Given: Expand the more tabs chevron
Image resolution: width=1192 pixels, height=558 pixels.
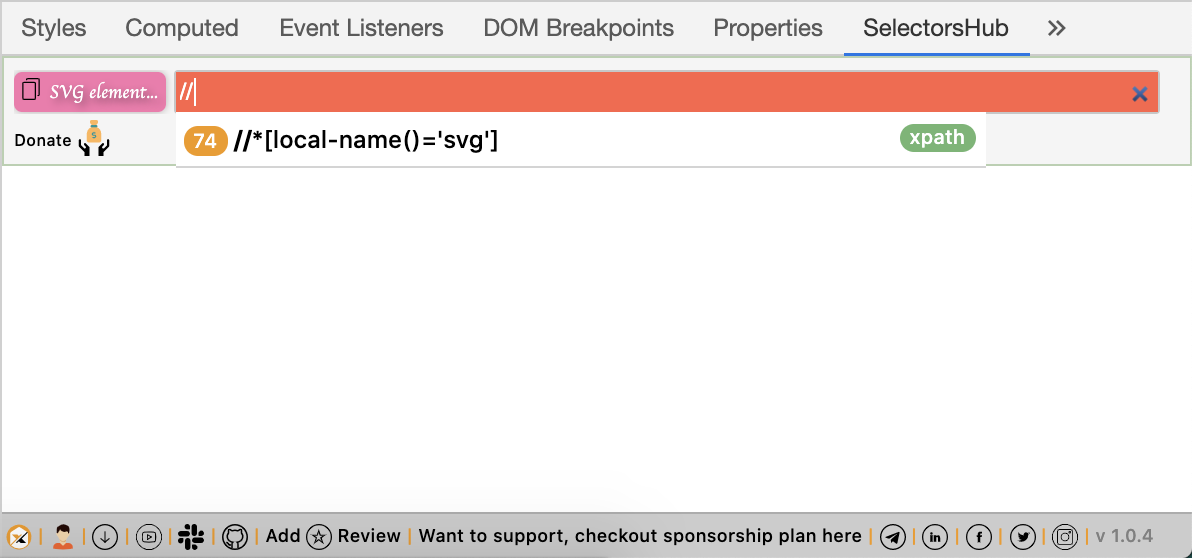Looking at the screenshot, I should (1057, 28).
